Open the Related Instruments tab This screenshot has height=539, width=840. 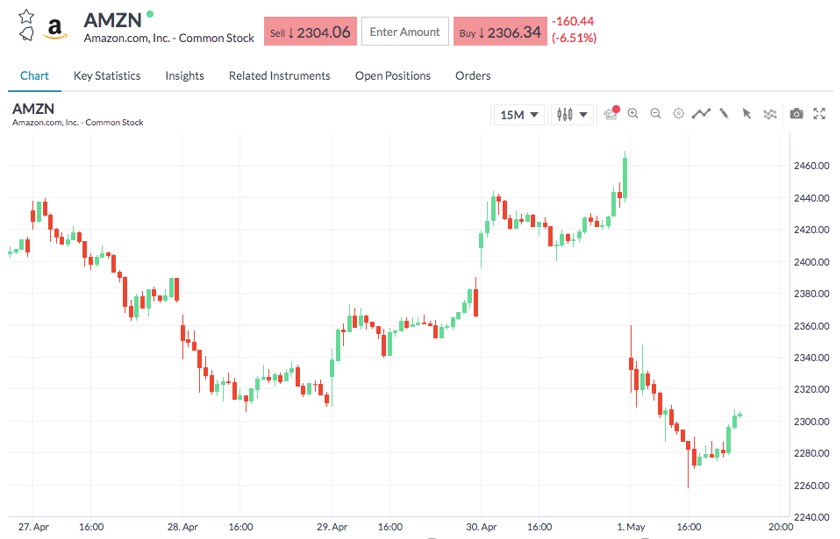[x=280, y=76]
